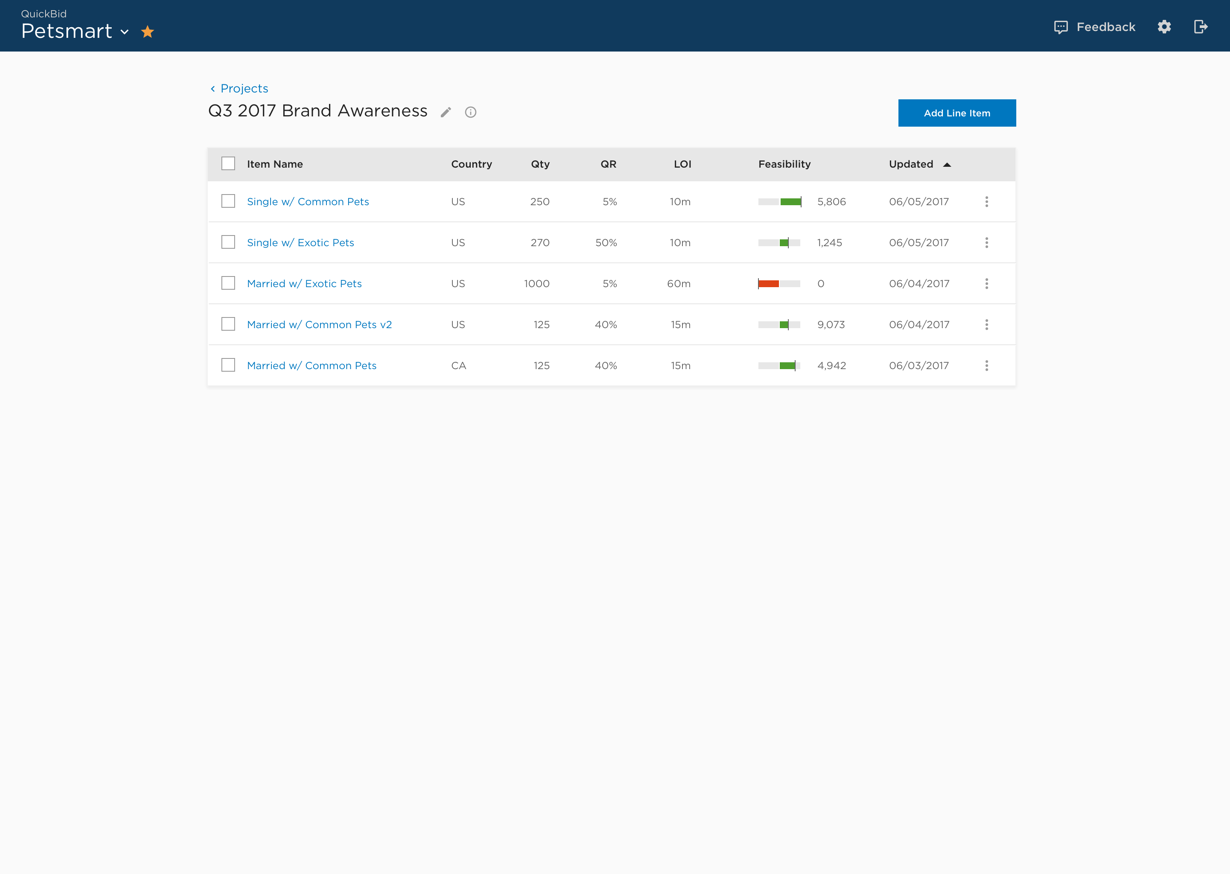Open the actions menu for Married w/ Common Pets

pyautogui.click(x=987, y=365)
